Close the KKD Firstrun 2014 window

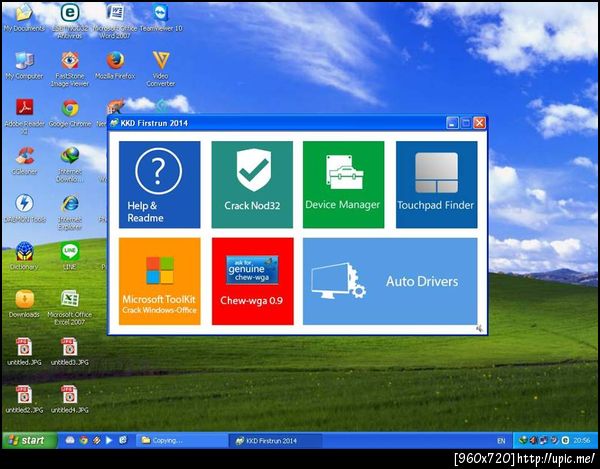tap(479, 123)
